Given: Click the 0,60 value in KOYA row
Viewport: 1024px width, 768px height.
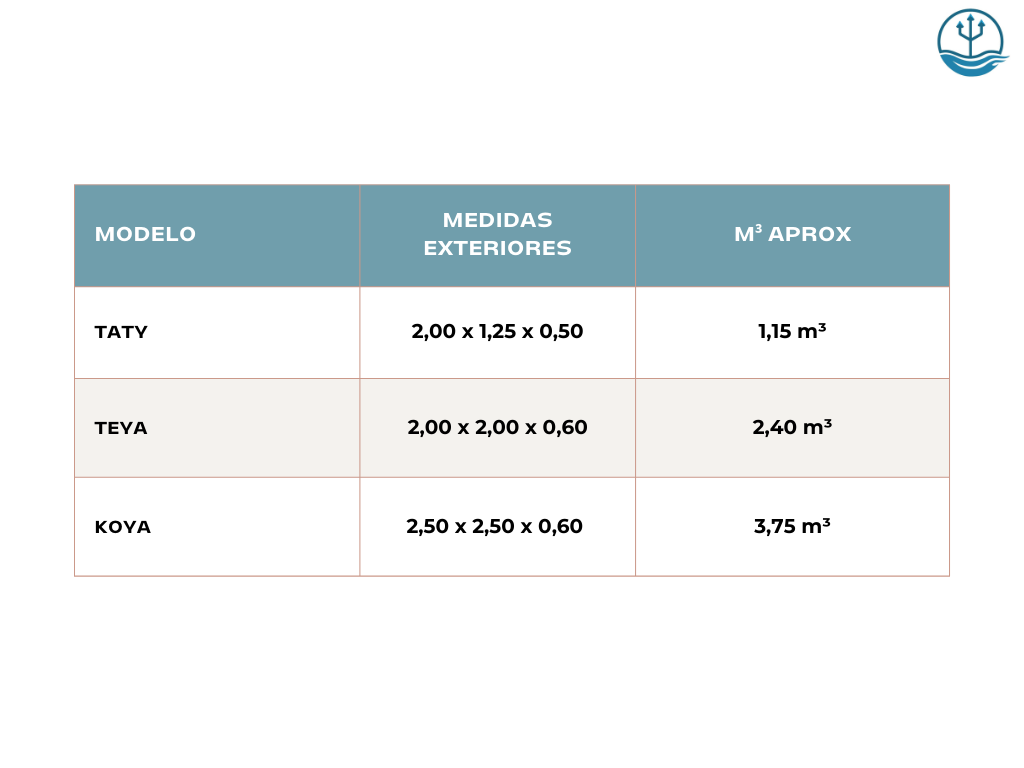Looking at the screenshot, I should pos(561,527).
